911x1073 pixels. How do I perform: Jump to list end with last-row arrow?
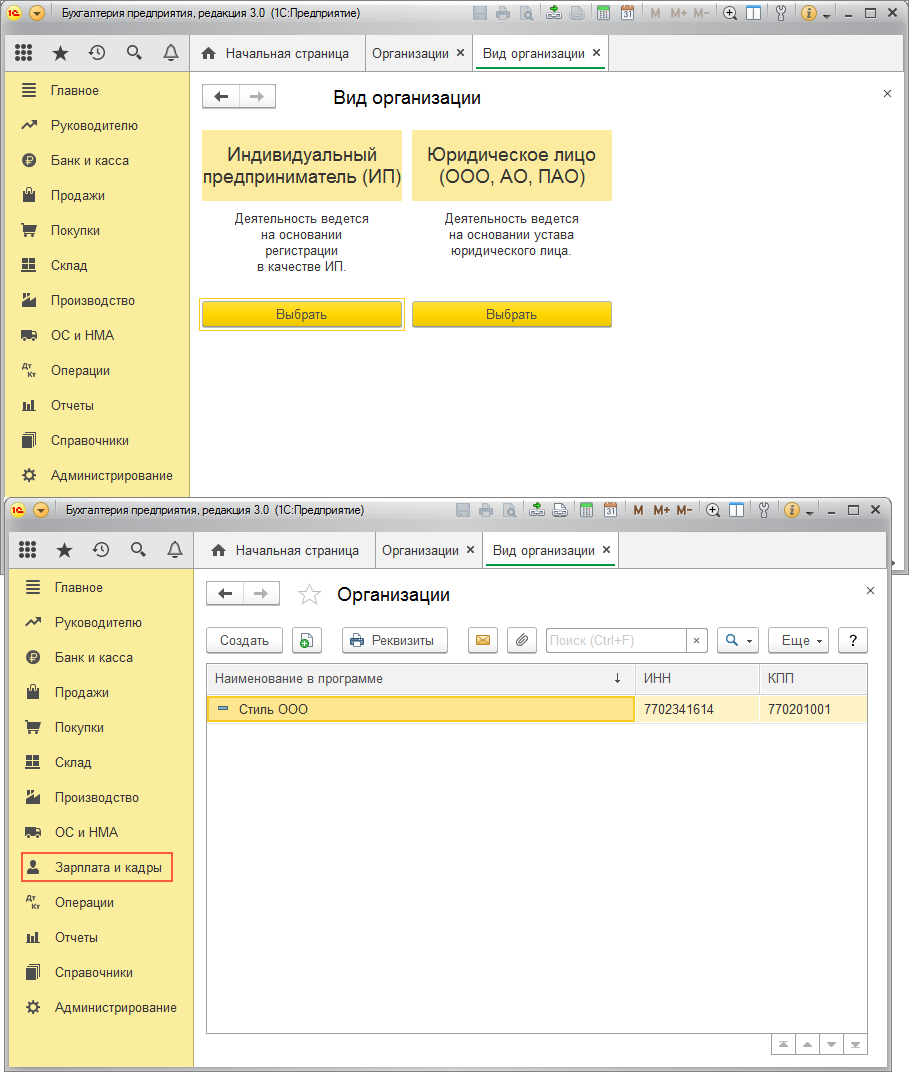pyautogui.click(x=855, y=1044)
